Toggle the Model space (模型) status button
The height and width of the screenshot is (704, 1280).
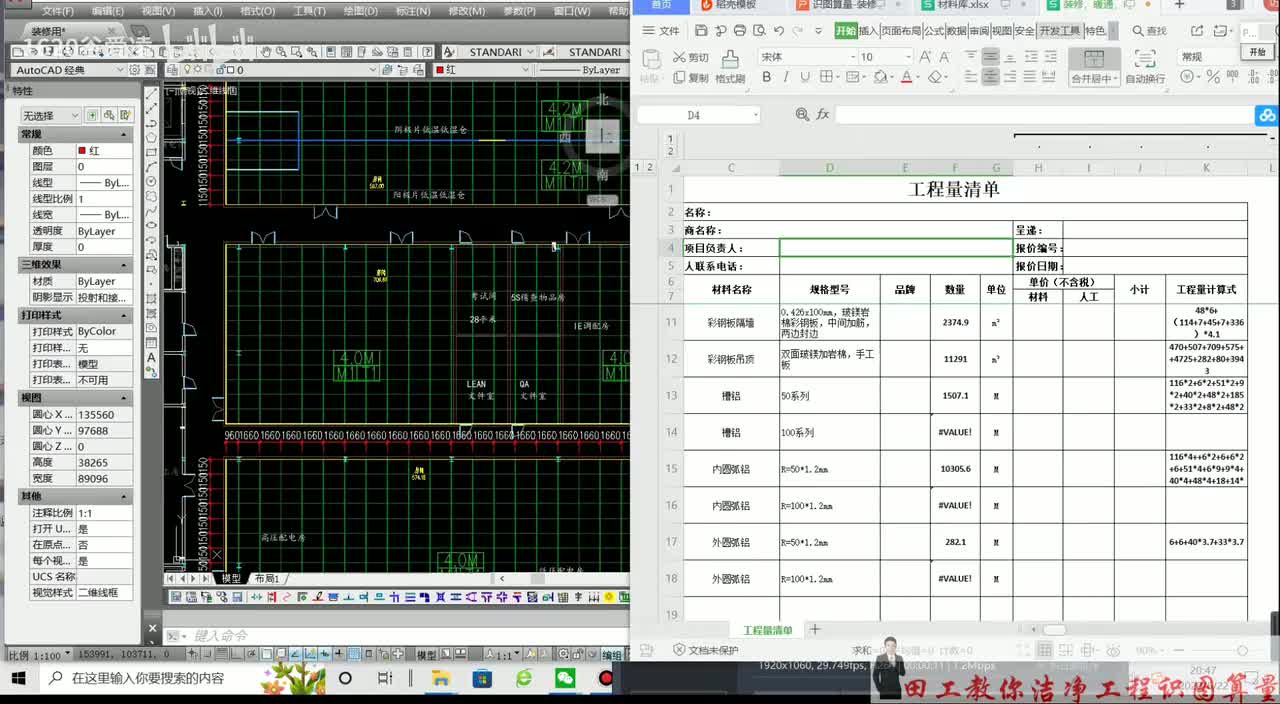[x=427, y=655]
